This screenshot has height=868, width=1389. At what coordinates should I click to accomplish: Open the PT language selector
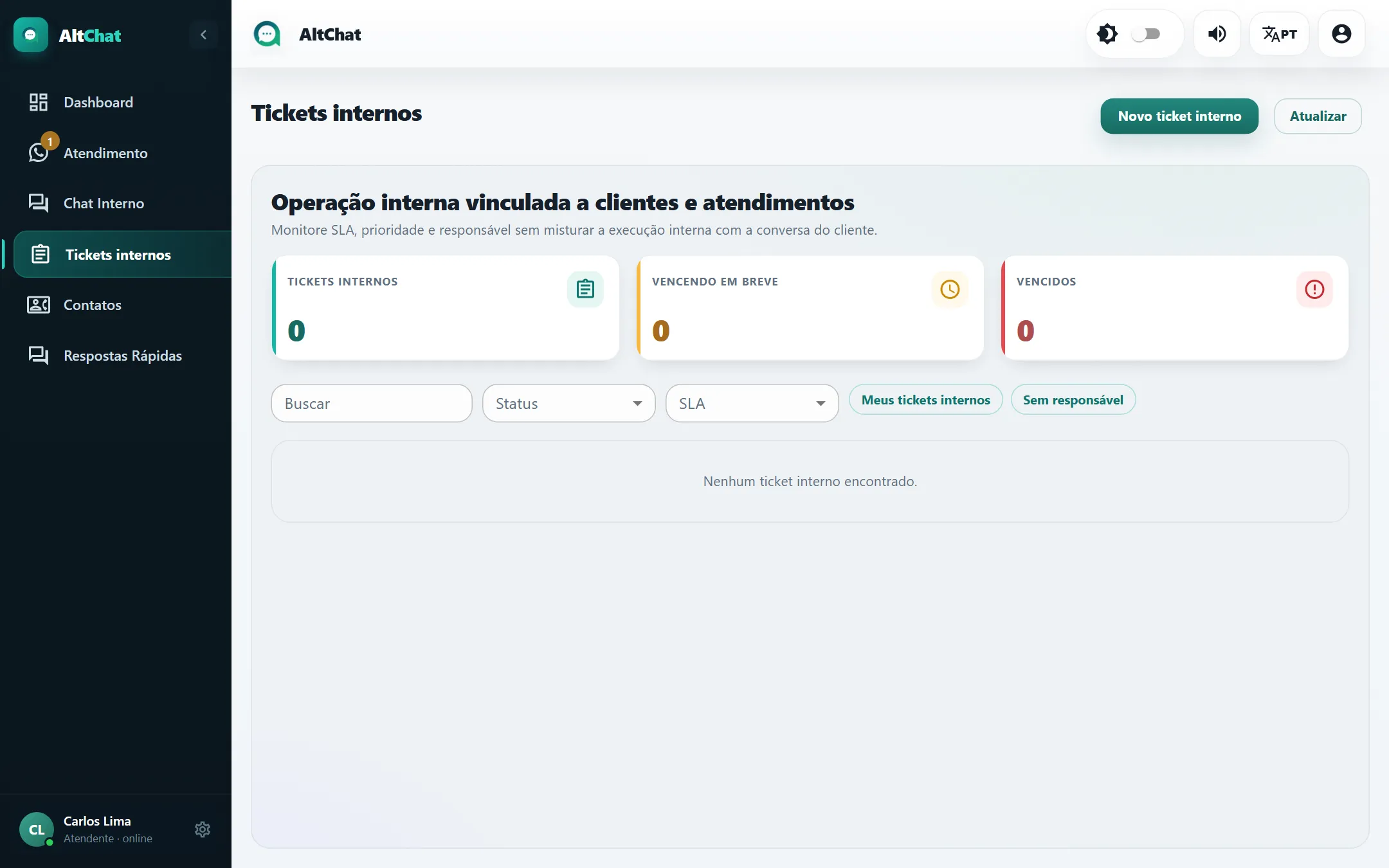tap(1280, 34)
